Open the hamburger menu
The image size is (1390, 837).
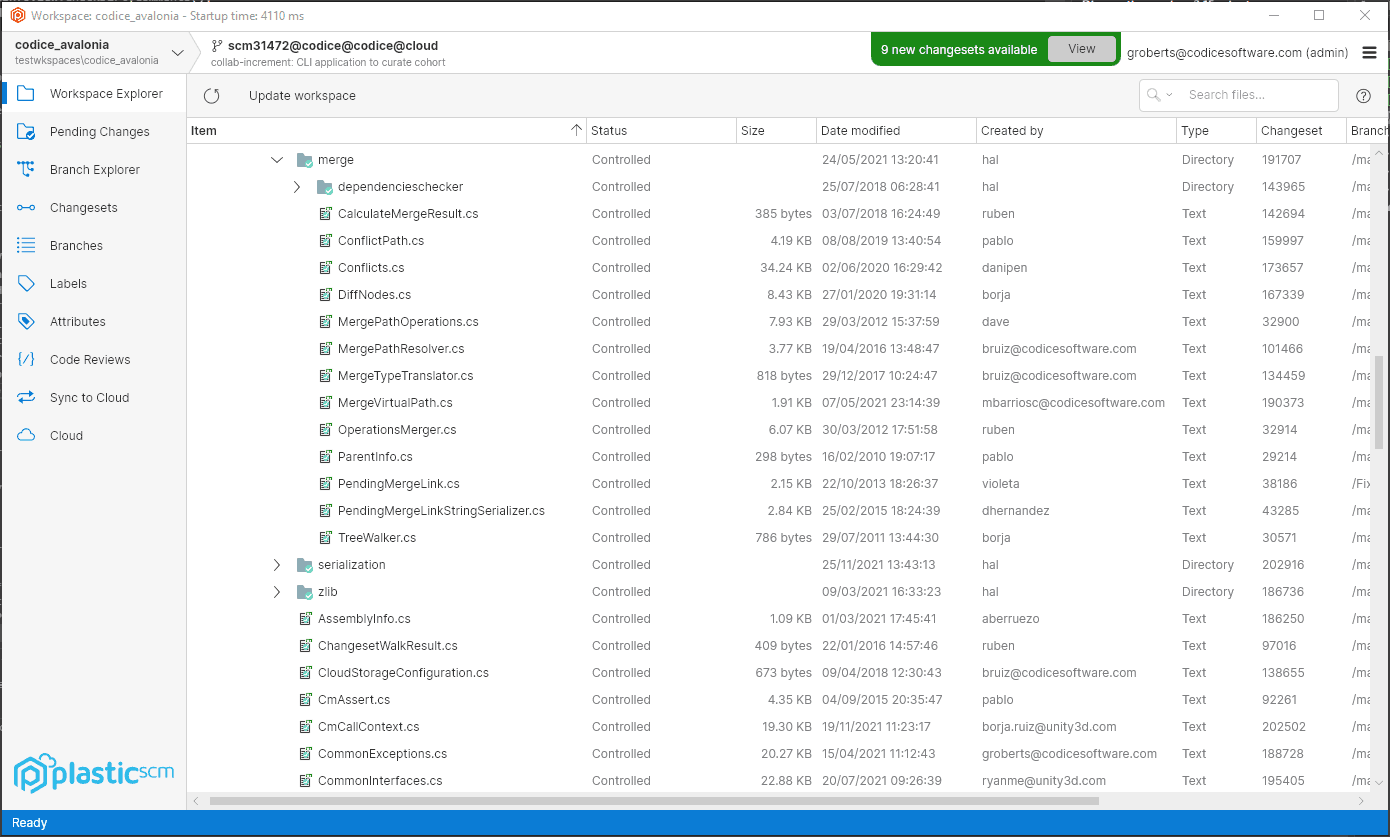tap(1369, 52)
